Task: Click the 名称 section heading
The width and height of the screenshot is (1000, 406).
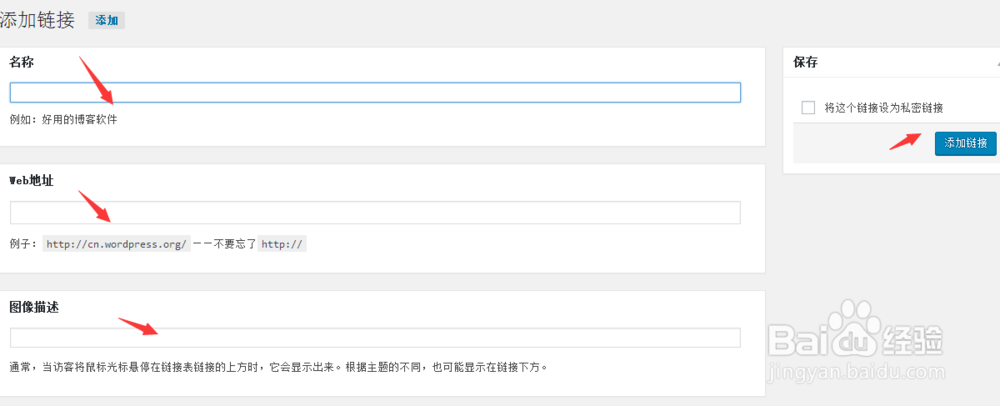Action: point(22,62)
